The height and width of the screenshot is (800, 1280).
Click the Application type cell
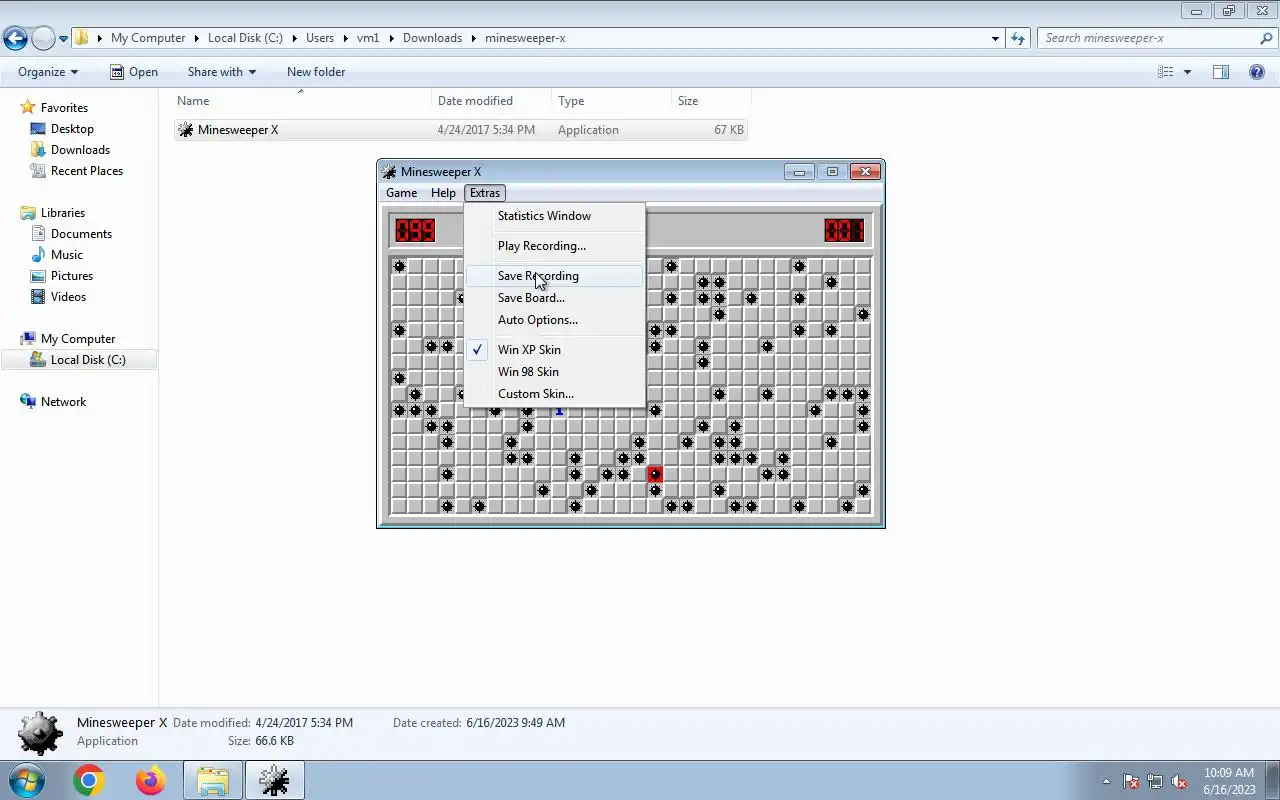point(588,130)
